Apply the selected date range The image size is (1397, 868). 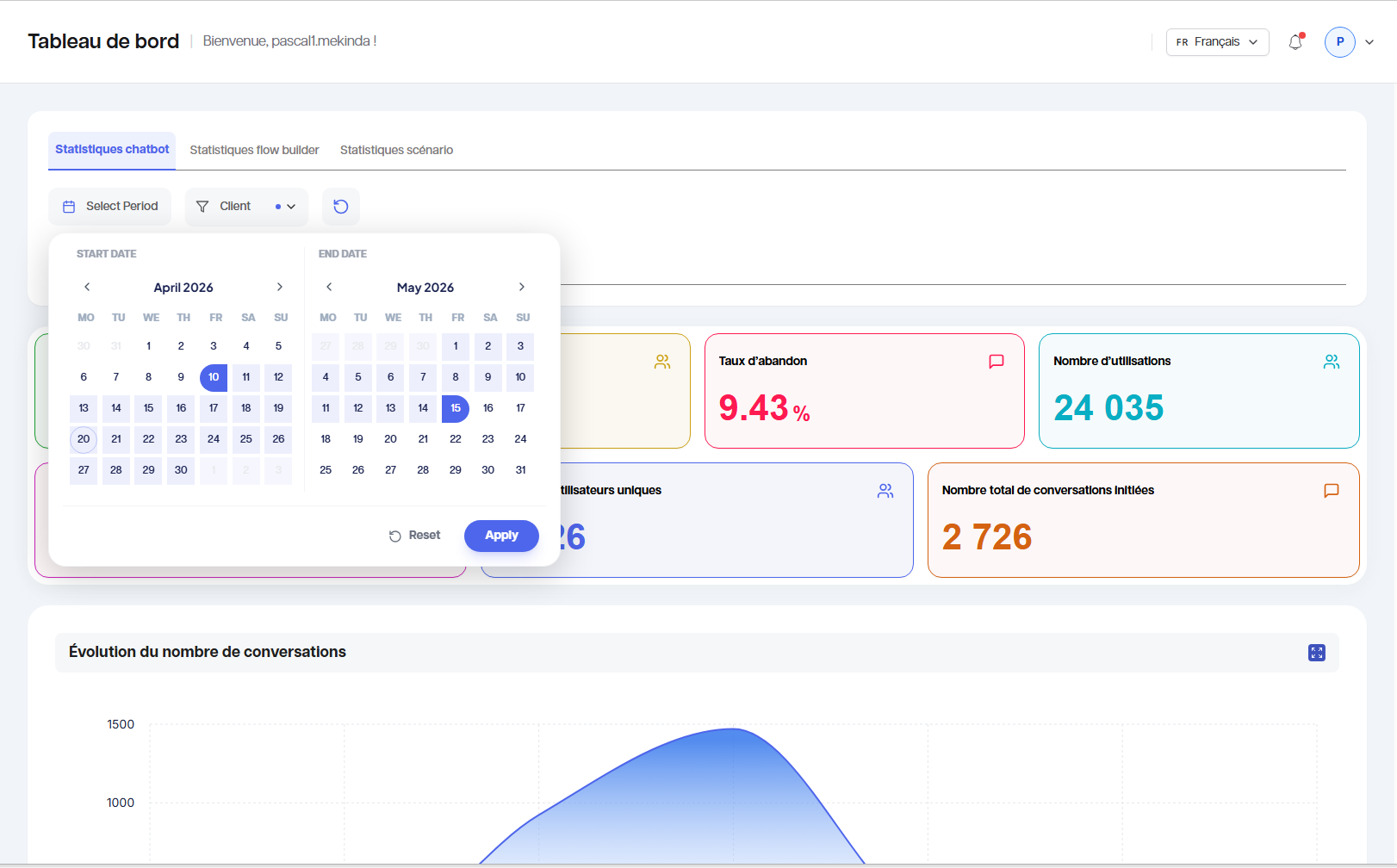click(x=501, y=536)
